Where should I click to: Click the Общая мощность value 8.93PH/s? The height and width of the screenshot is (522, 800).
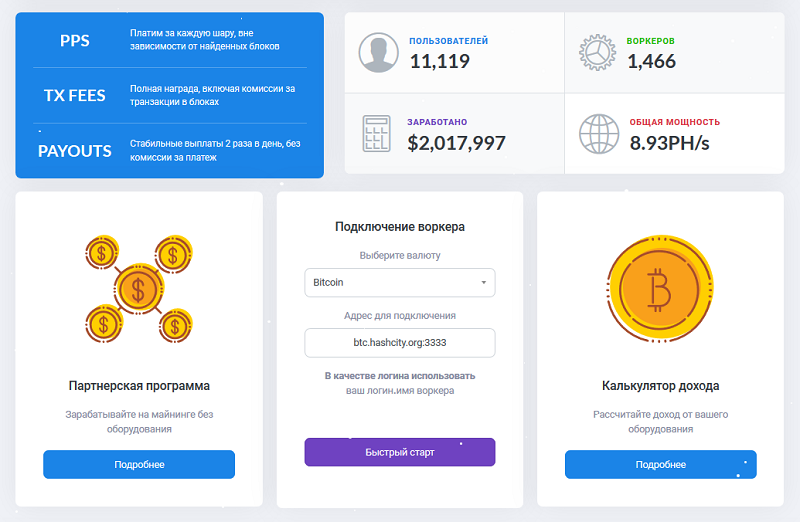click(x=669, y=142)
